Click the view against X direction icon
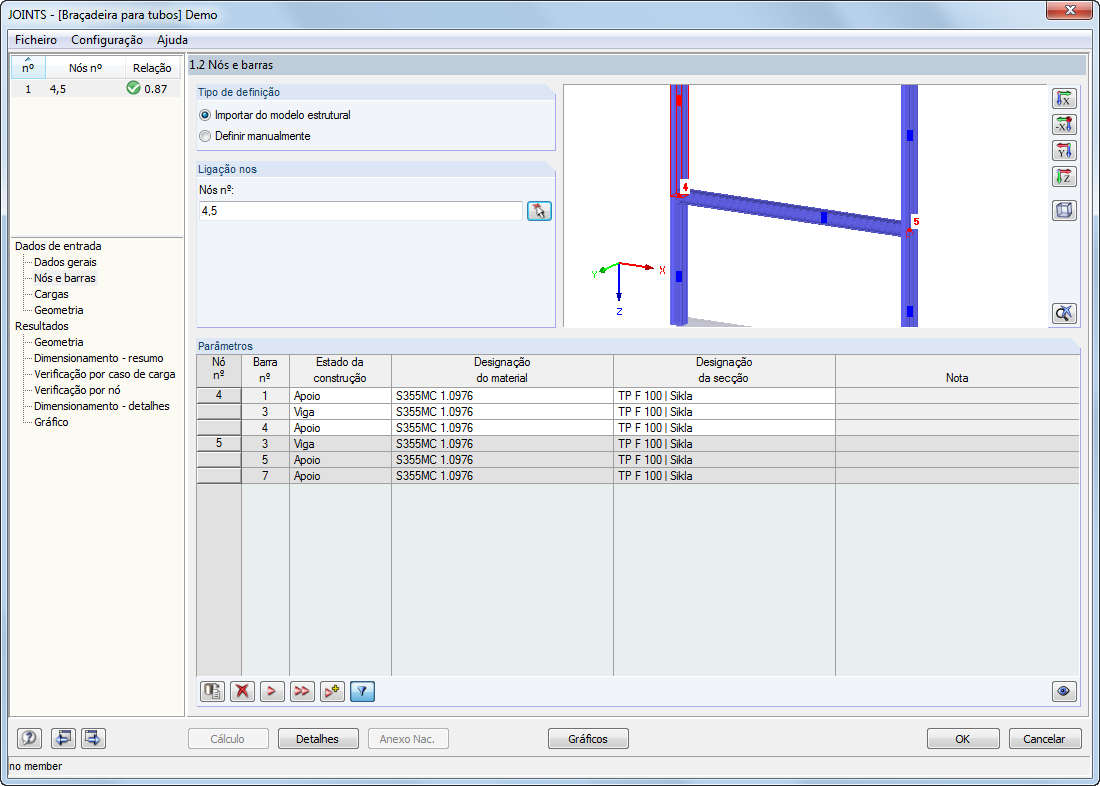The width and height of the screenshot is (1100, 786). pos(1064,125)
